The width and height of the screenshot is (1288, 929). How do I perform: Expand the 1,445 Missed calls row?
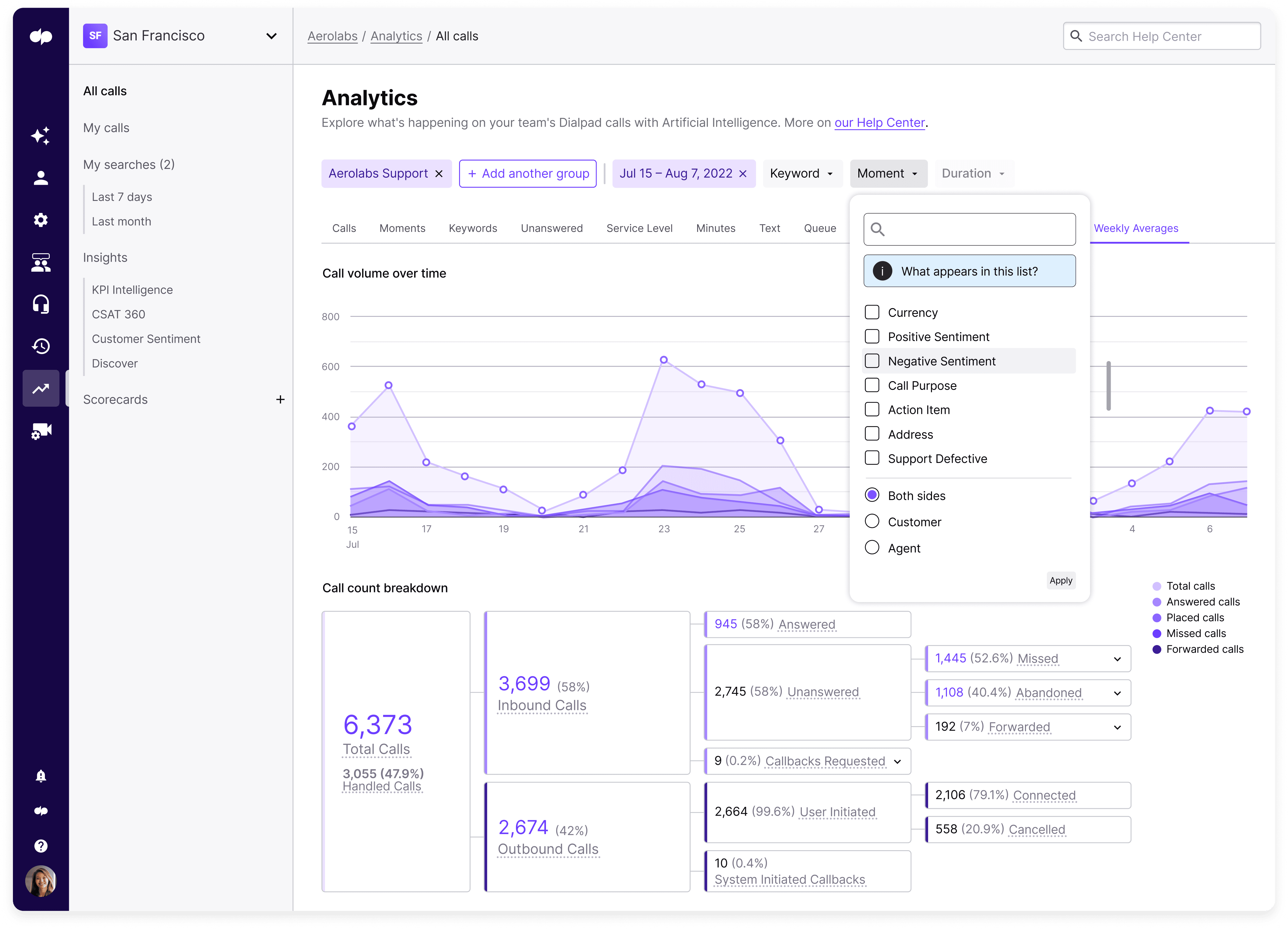pos(1117,659)
